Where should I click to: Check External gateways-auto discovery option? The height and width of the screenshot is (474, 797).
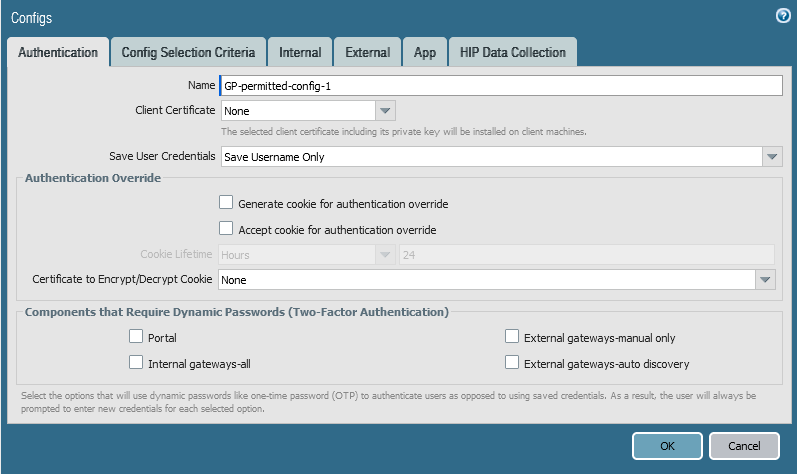coord(513,363)
